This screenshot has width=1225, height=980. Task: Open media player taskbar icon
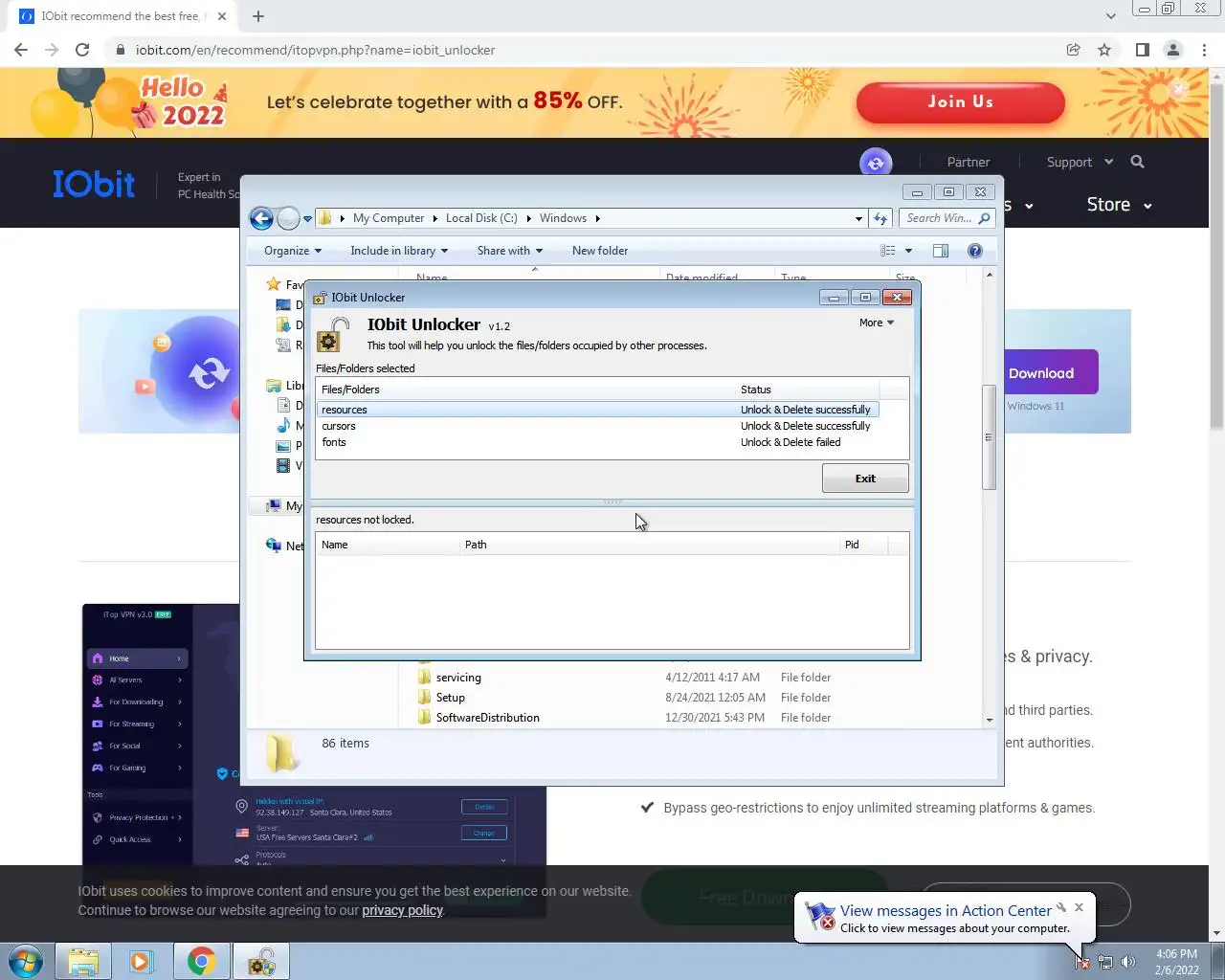pos(142,961)
